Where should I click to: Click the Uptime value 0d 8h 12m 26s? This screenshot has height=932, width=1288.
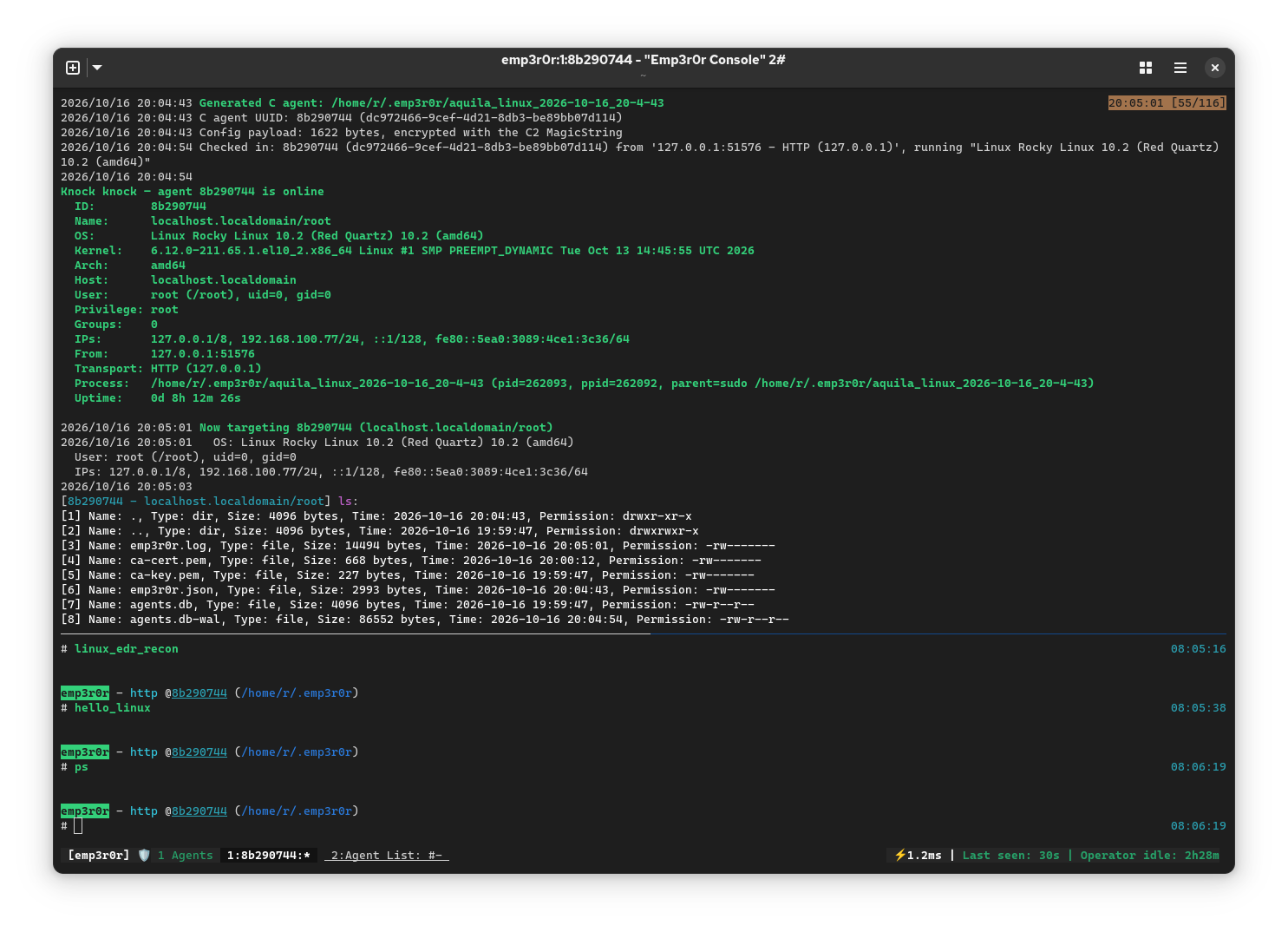coord(196,398)
